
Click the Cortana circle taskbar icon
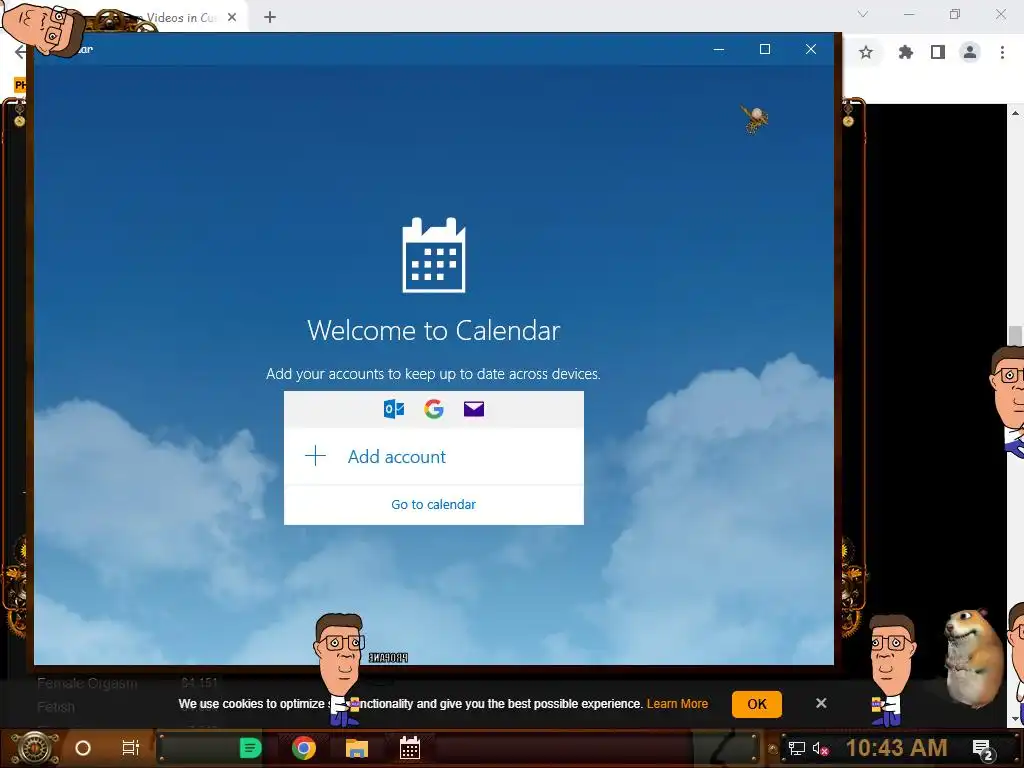(x=83, y=748)
